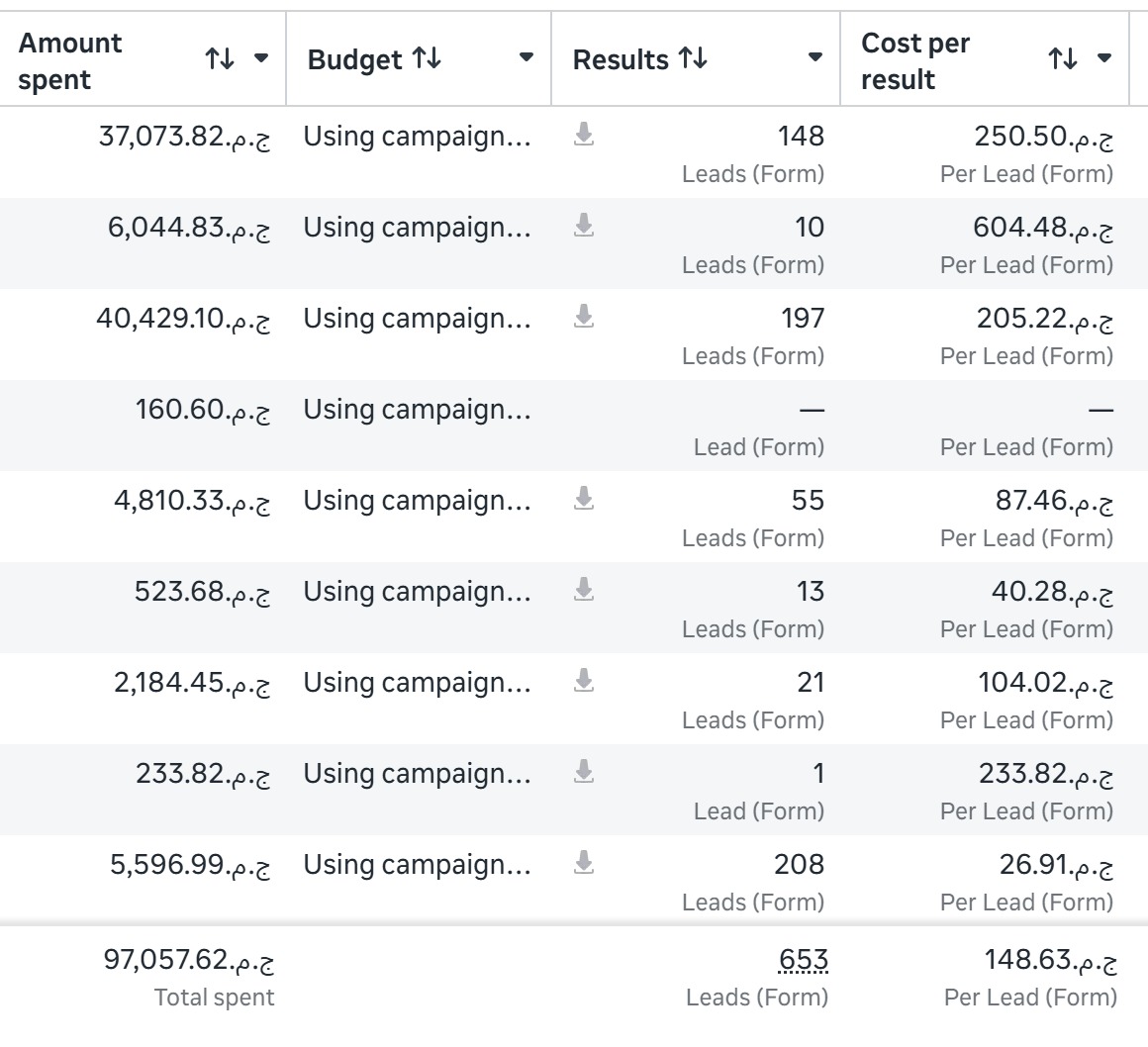Click the 40.28 cost per lead value
This screenshot has width=1148, height=1047.
[1053, 591]
